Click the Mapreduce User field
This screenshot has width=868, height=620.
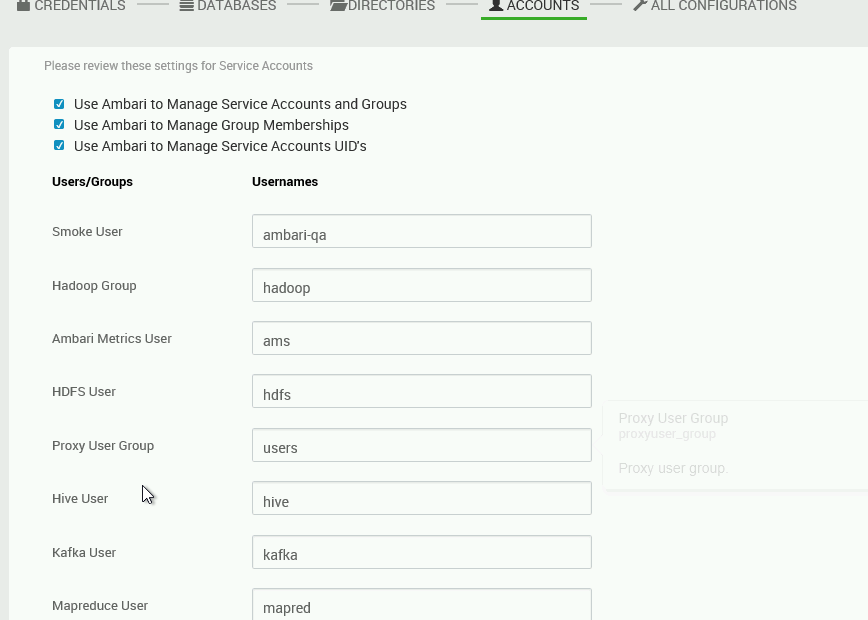click(422, 604)
